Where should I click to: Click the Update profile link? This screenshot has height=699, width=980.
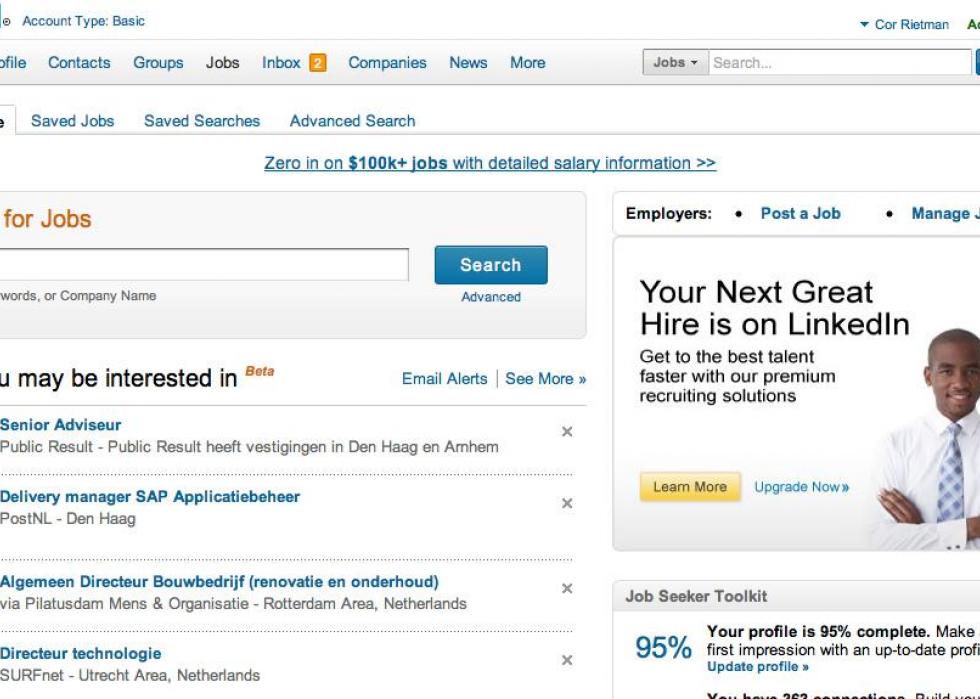[758, 666]
